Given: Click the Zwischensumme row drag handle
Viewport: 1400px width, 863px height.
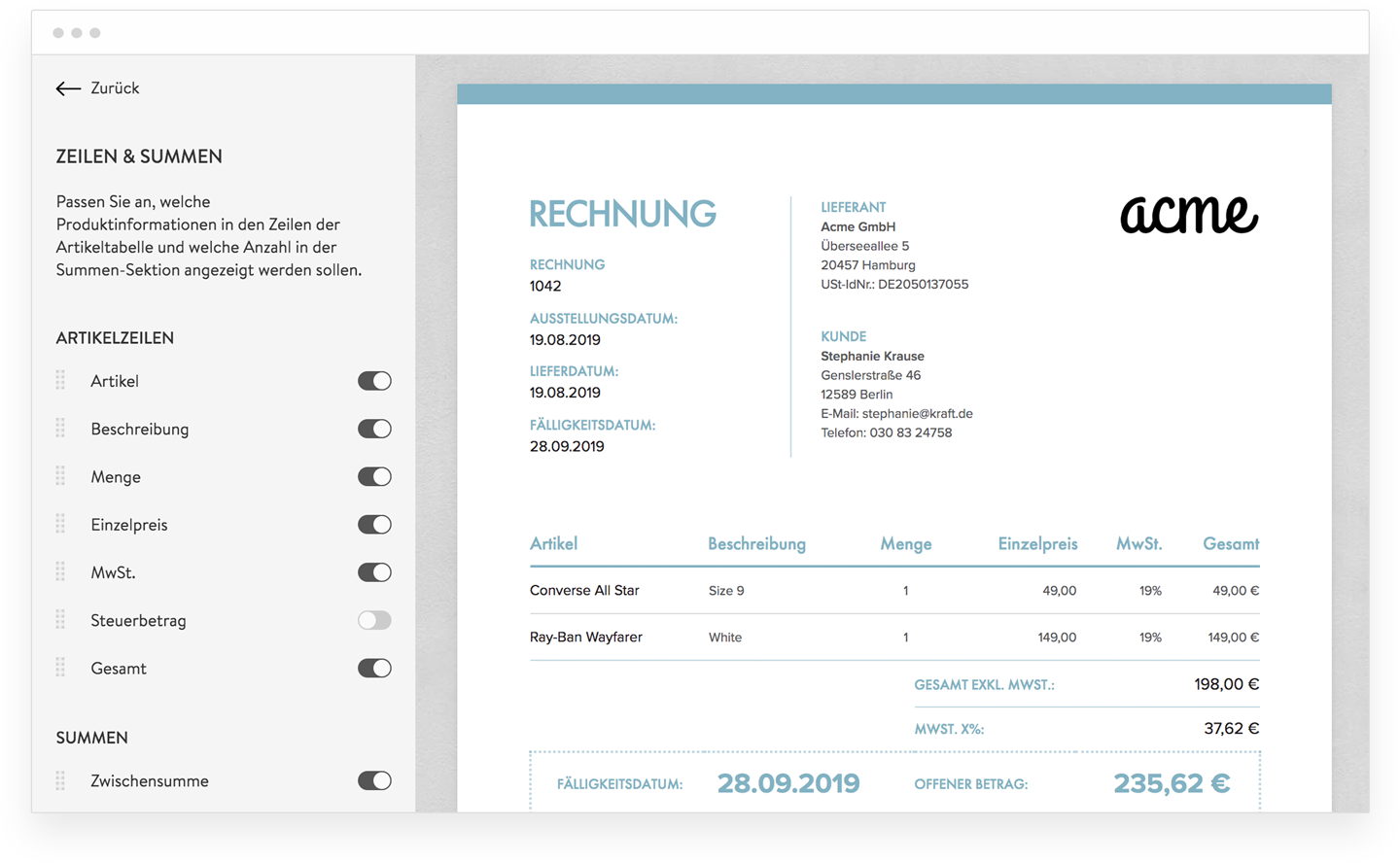Looking at the screenshot, I should [60, 780].
